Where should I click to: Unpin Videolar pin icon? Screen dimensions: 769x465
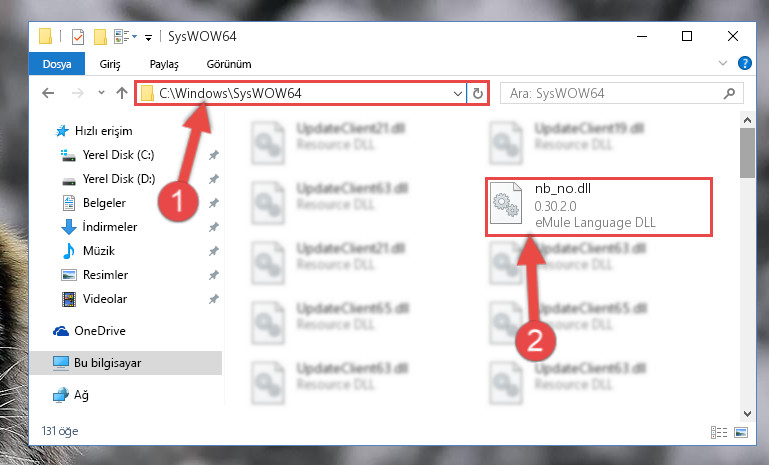coord(213,299)
